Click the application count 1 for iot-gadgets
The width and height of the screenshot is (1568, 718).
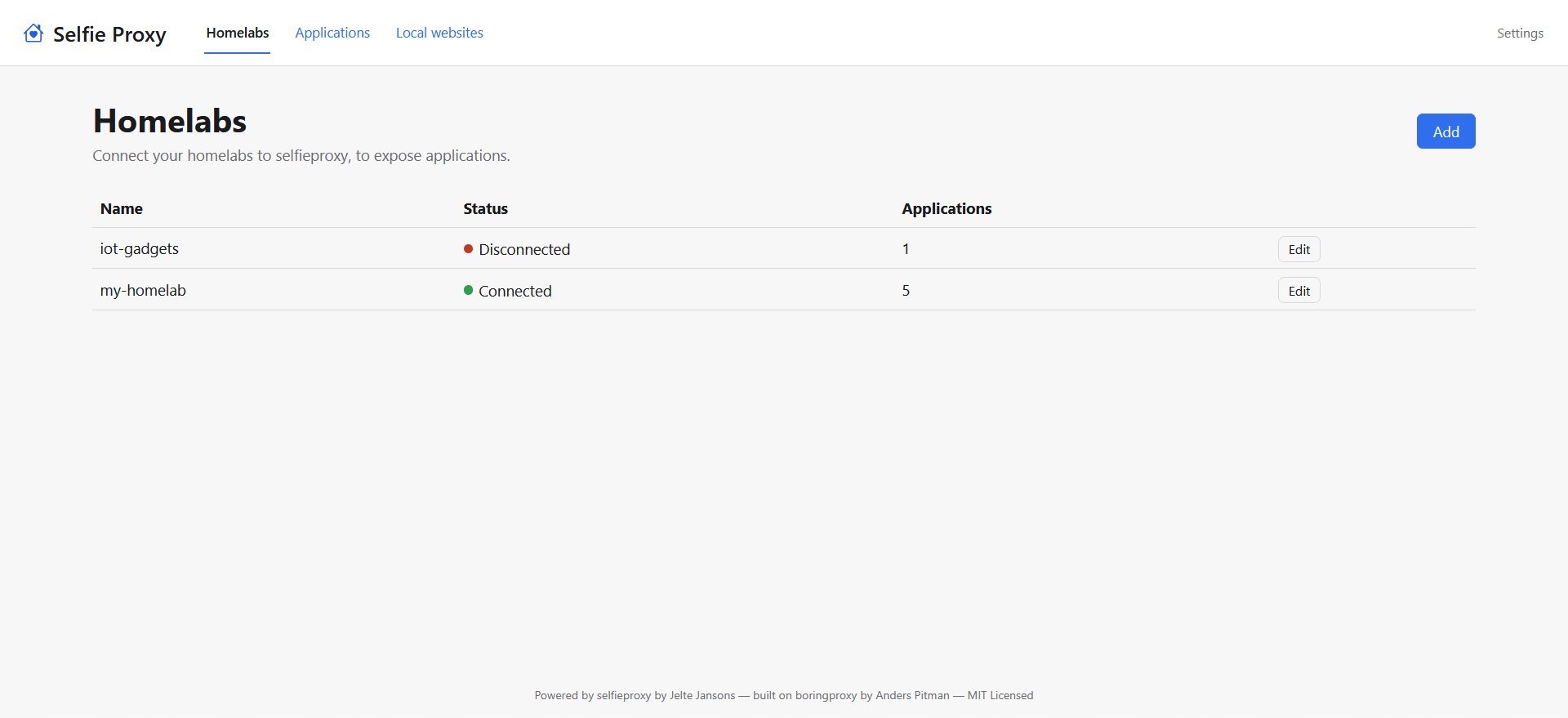(906, 248)
